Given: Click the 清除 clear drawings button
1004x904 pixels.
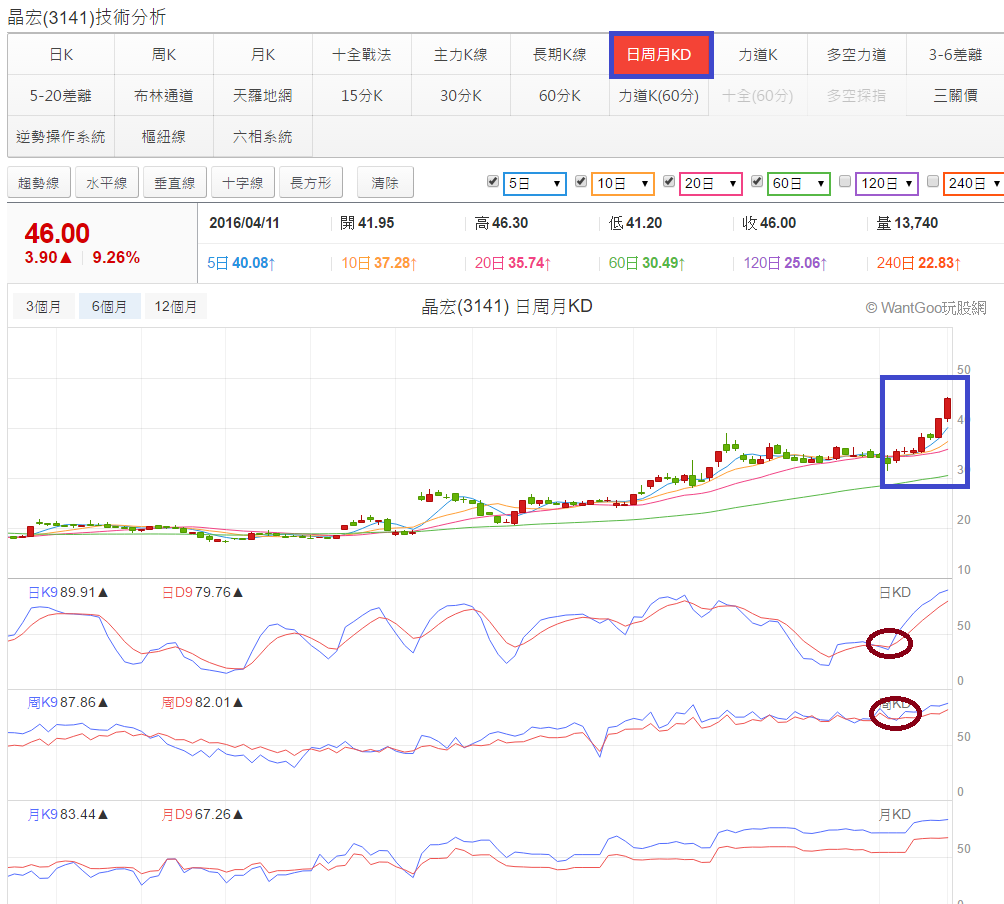Looking at the screenshot, I should coord(385,183).
